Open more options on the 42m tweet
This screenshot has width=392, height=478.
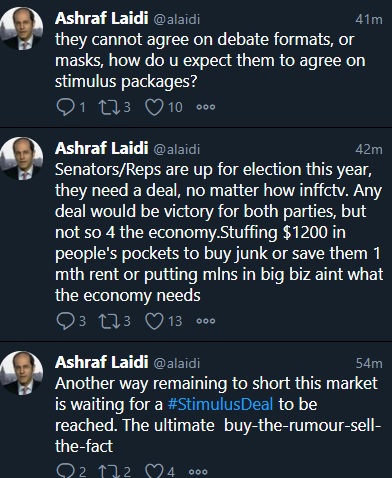(206, 321)
